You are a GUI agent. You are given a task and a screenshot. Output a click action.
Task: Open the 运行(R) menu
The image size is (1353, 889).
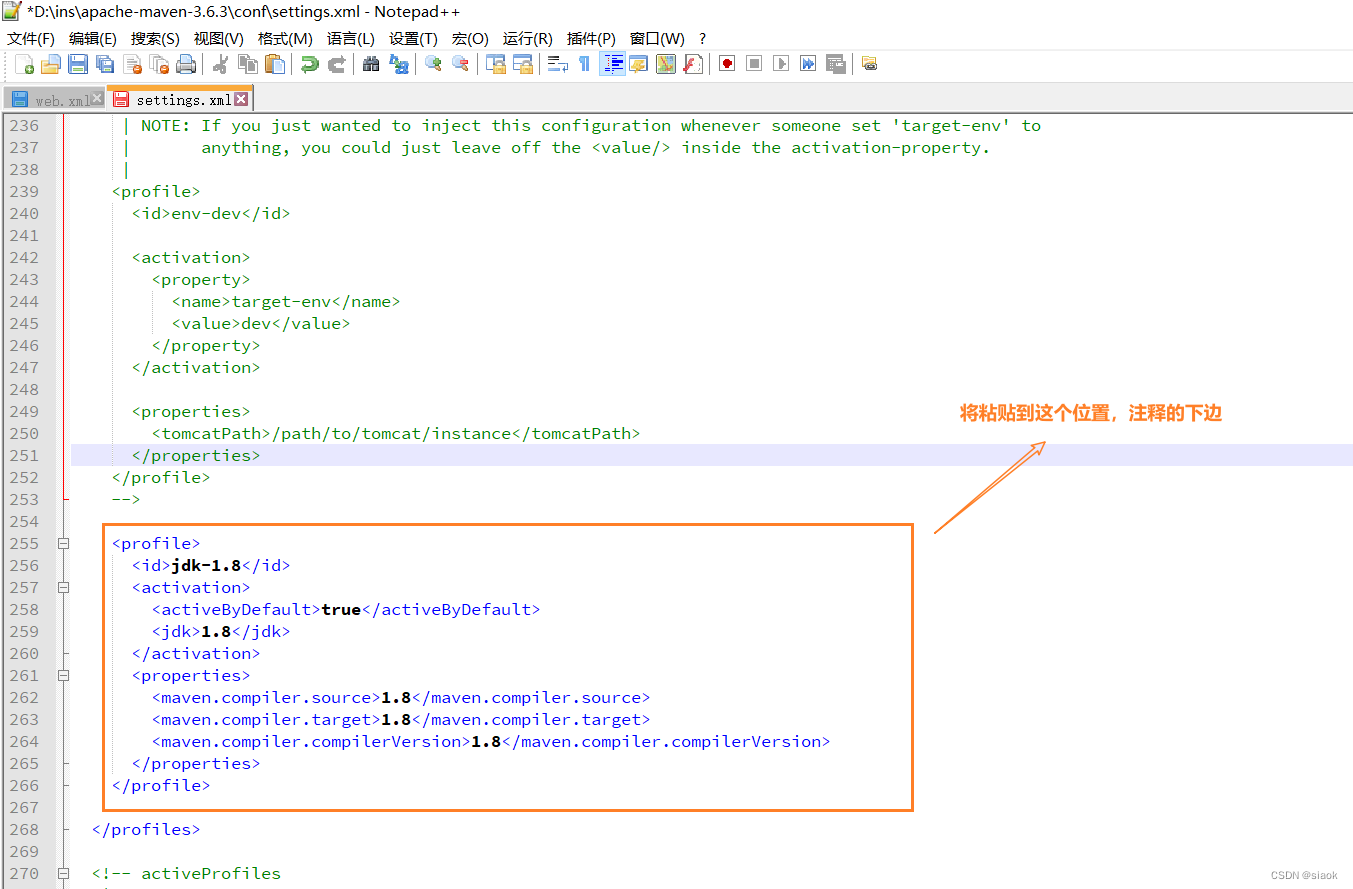tap(527, 39)
